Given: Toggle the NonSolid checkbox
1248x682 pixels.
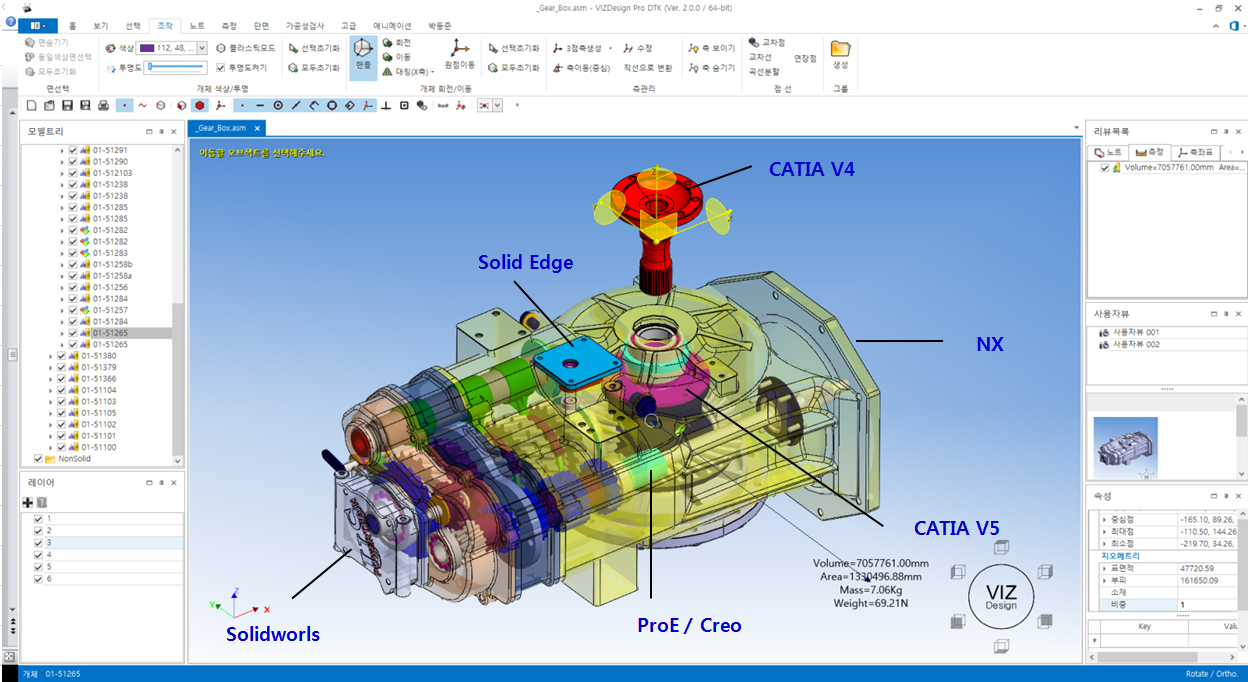Looking at the screenshot, I should click(38, 459).
